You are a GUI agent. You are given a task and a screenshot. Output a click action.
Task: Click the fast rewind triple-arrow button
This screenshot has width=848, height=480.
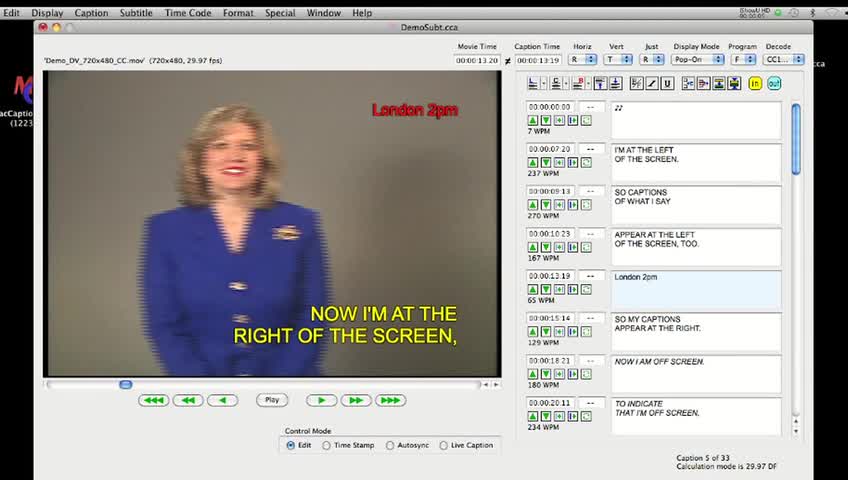click(x=154, y=401)
